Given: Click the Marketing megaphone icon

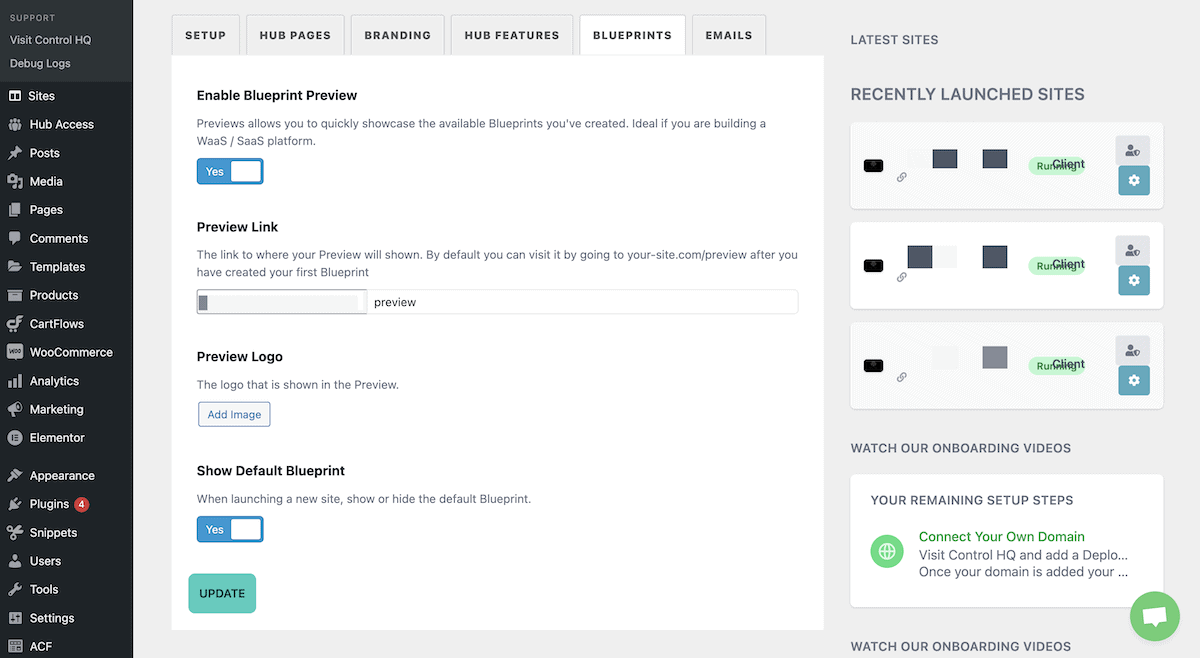Looking at the screenshot, I should click(15, 409).
